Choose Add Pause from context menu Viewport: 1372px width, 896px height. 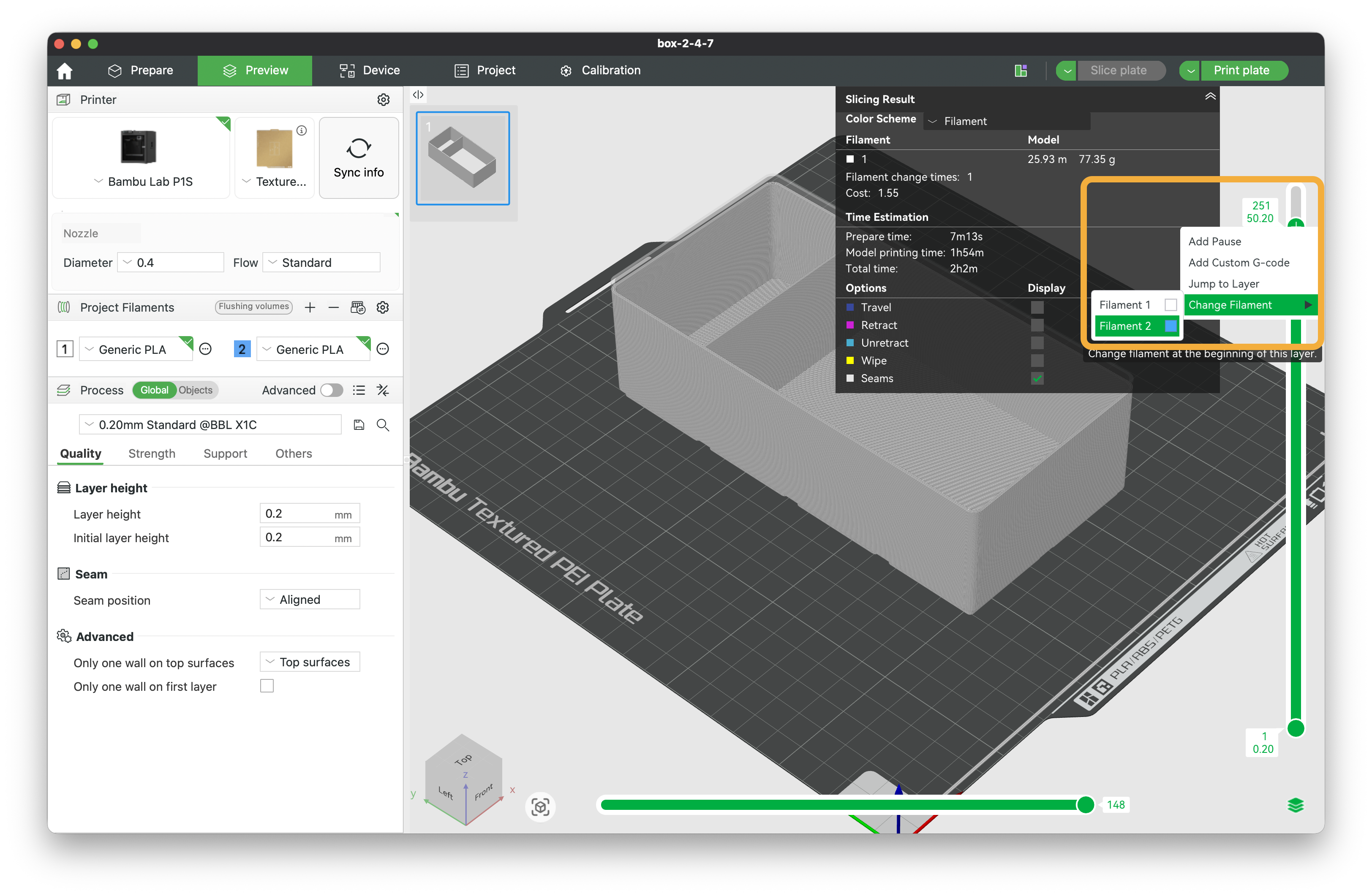coord(1214,242)
